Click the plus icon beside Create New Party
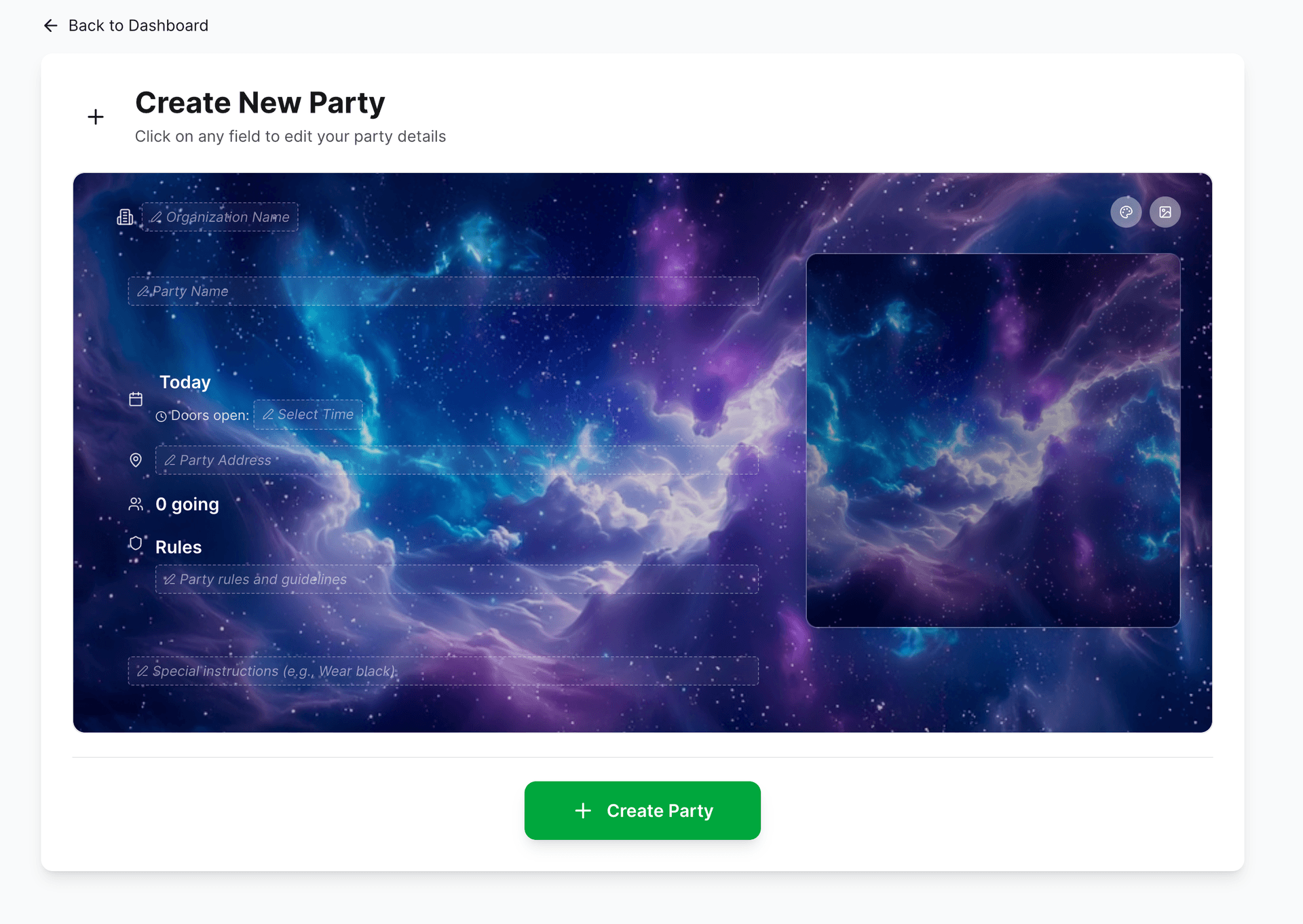 pos(95,117)
